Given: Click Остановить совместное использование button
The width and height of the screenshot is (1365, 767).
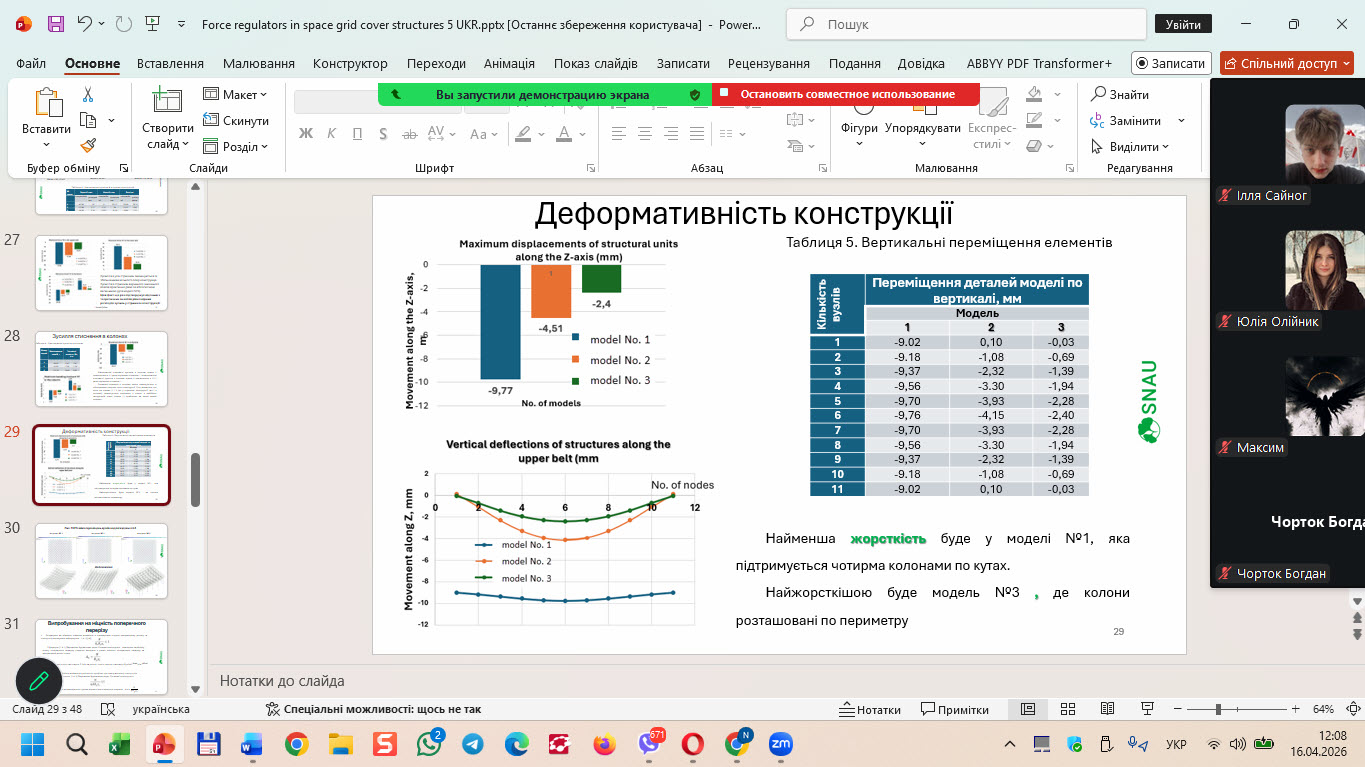Looking at the screenshot, I should pyautogui.click(x=846, y=94).
